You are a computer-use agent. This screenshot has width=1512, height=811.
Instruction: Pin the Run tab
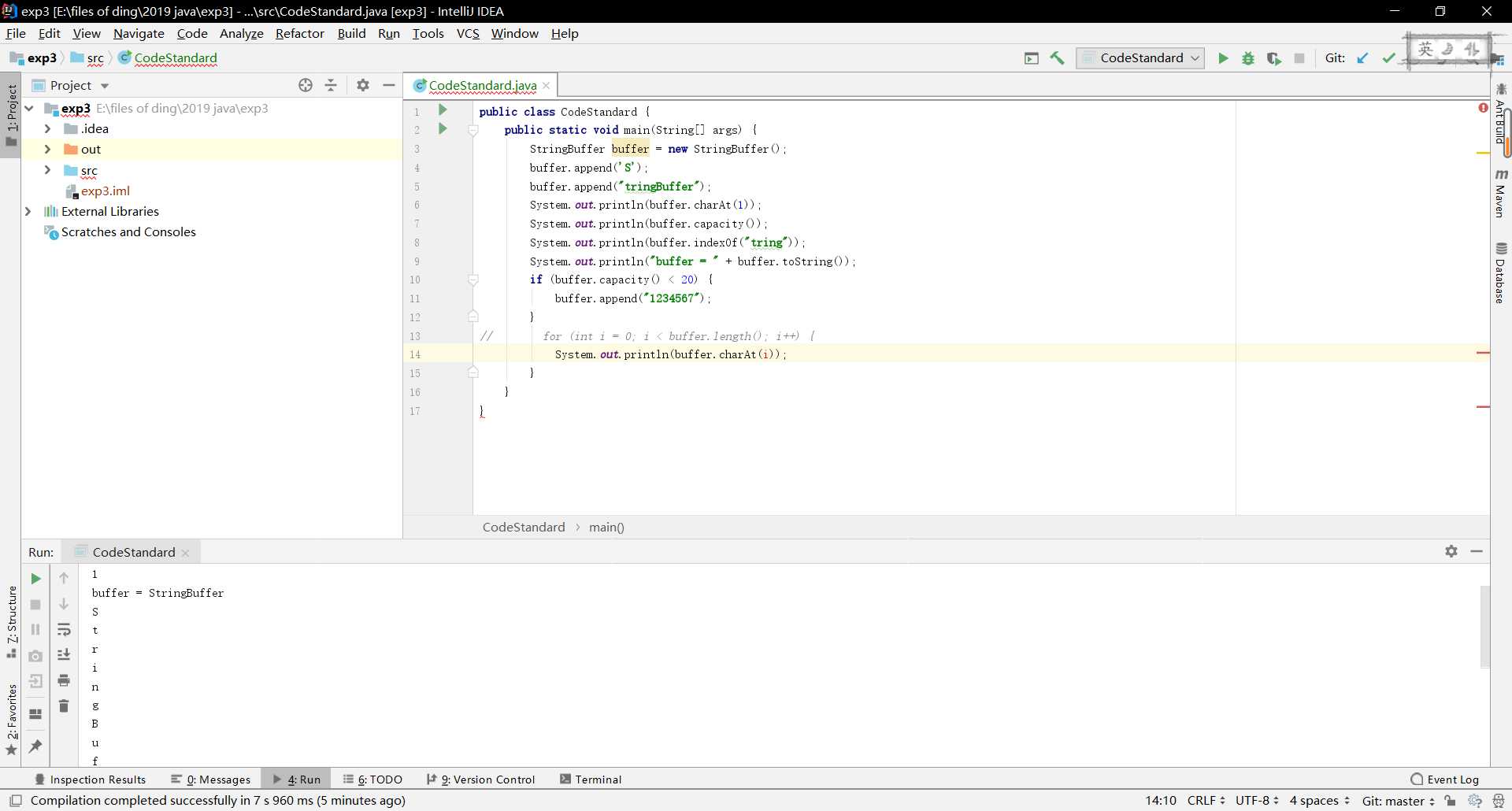tap(35, 746)
